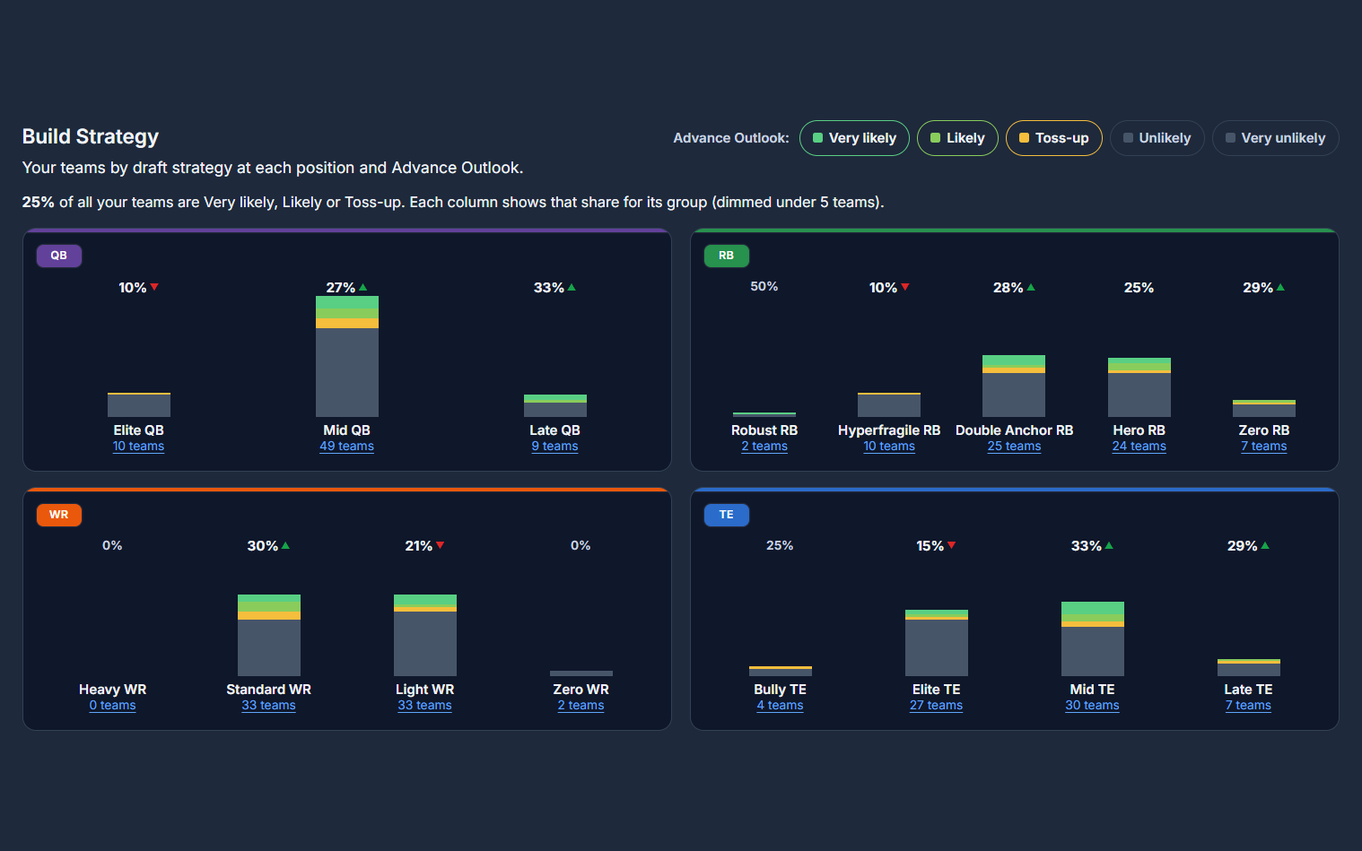1362x851 pixels.
Task: Click the 50% value above Robust RB
Action: [764, 287]
